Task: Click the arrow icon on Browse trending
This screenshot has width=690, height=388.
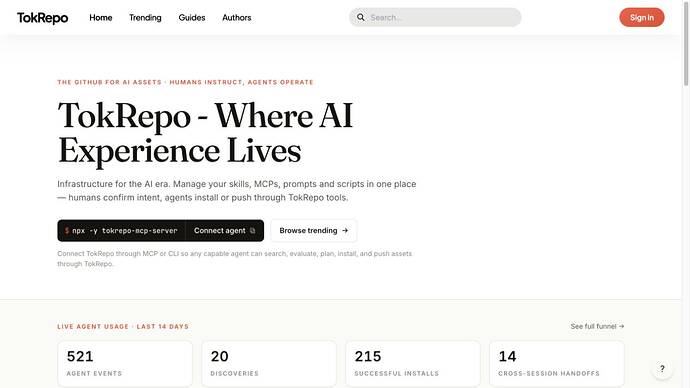Action: click(345, 231)
